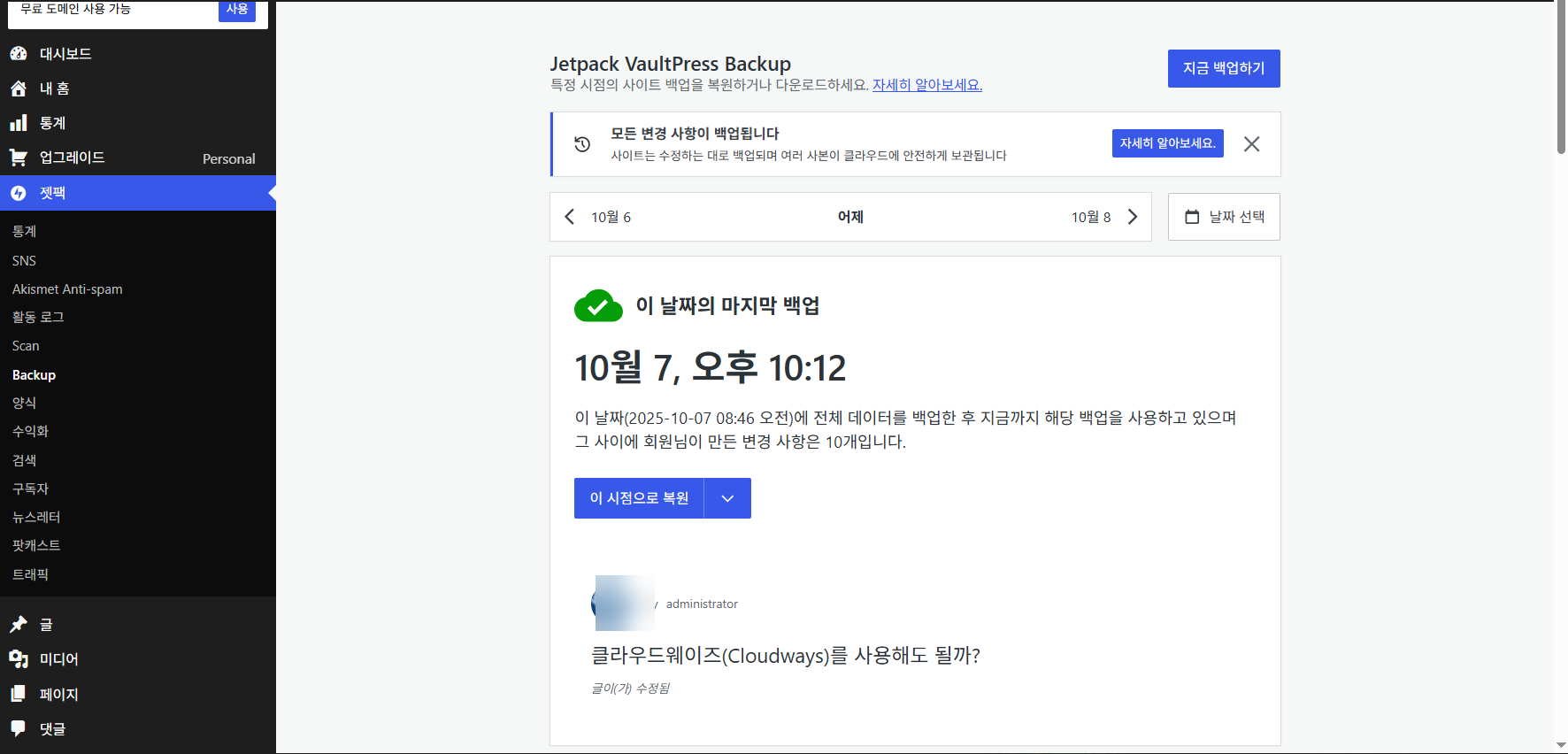Click the backup history clock icon

tap(582, 144)
